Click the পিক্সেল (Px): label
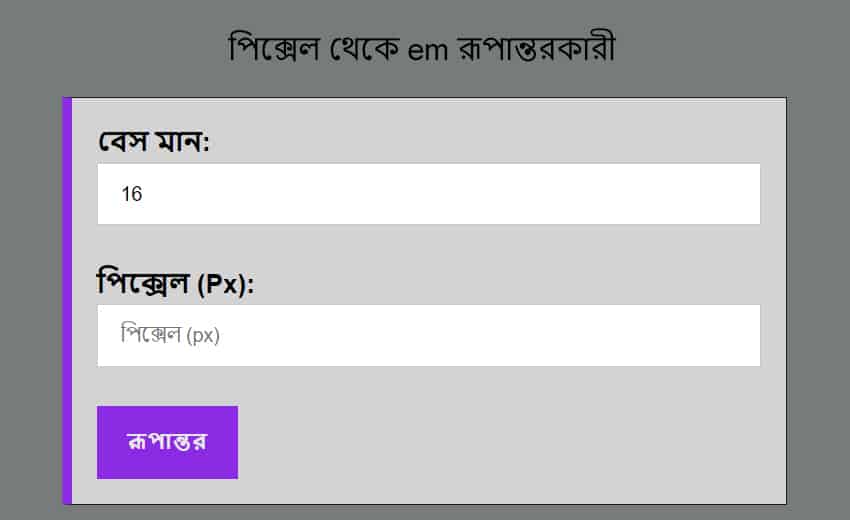The height and width of the screenshot is (520, 850). pos(176,283)
